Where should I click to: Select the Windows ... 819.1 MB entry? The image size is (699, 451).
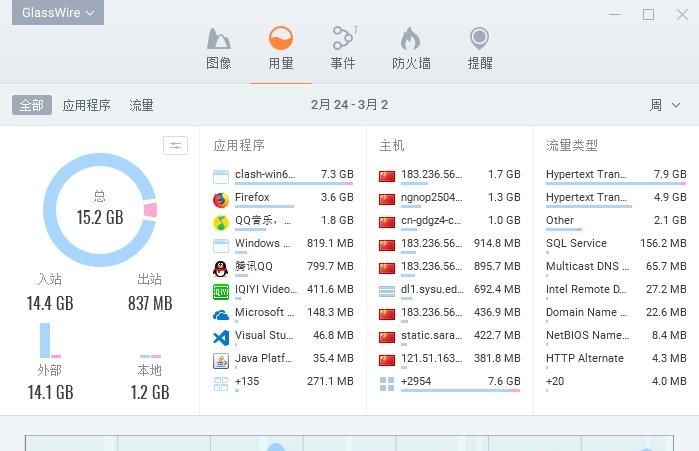pos(283,246)
